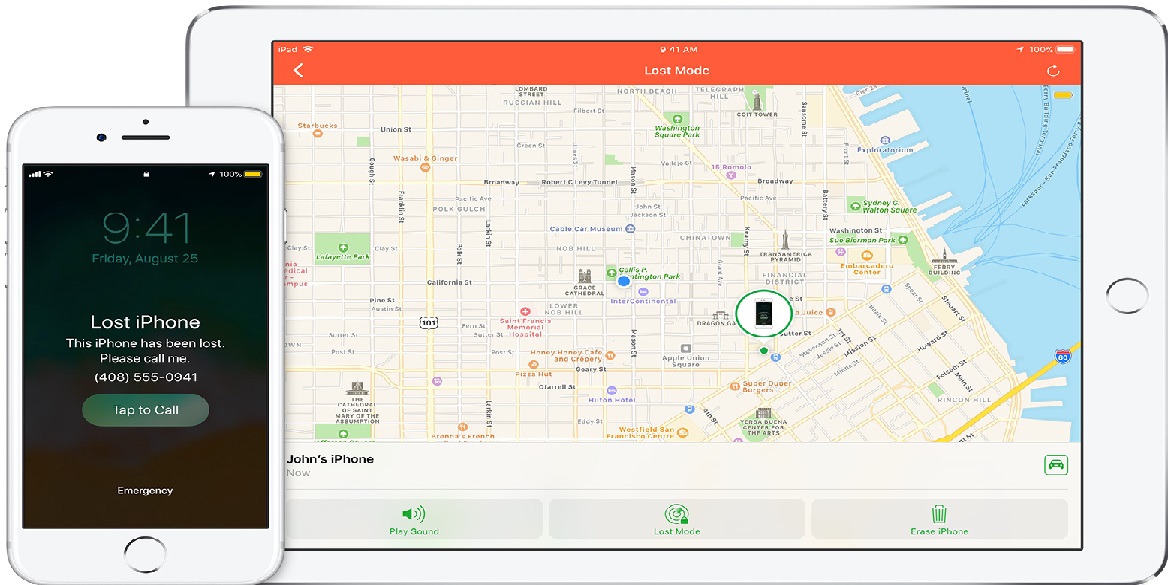Tap the Coit Tower landmark icon
Viewport: 1168px width, 585px height.
click(757, 100)
